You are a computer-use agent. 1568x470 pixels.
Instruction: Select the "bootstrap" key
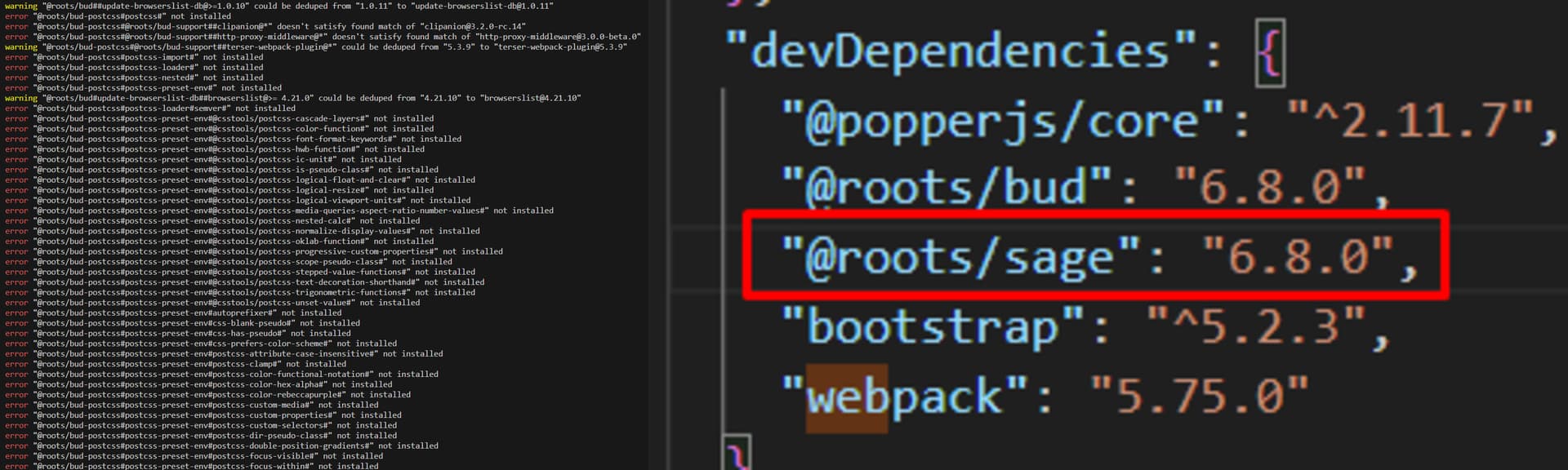click(933, 326)
